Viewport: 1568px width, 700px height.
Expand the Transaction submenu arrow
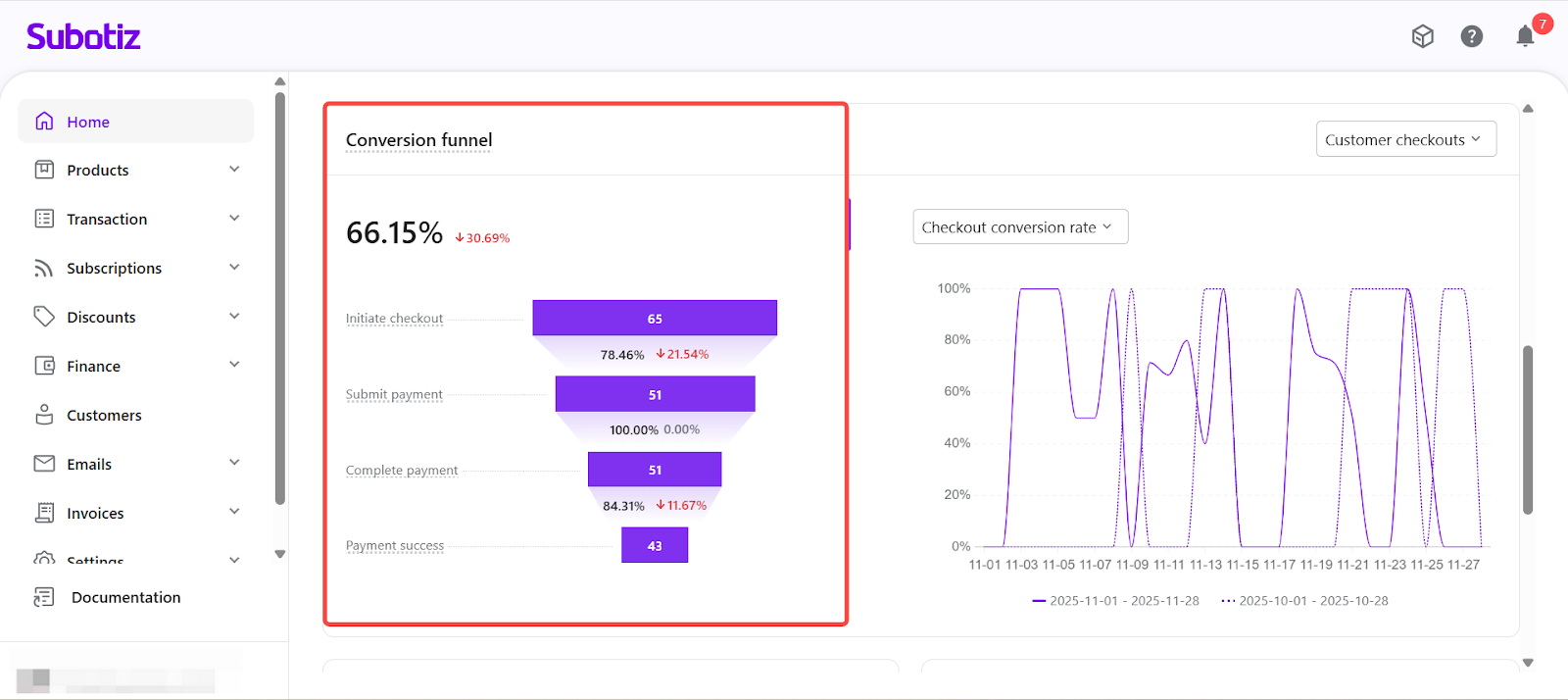coord(234,219)
